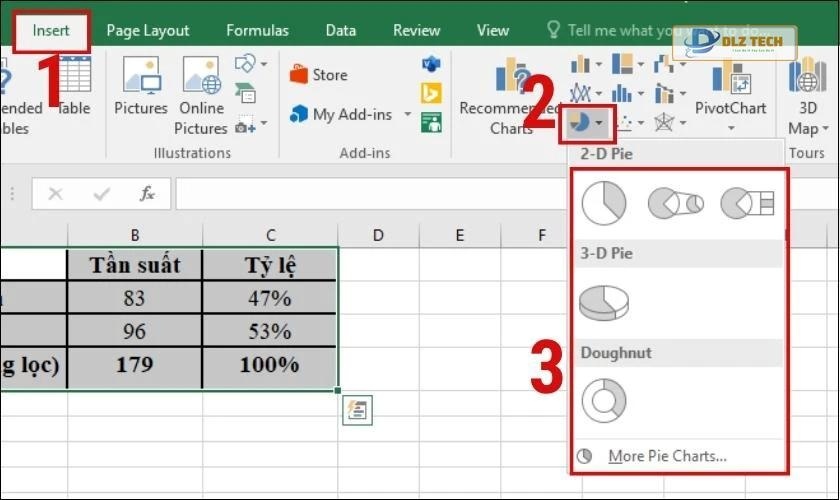Switch to the Page Layout tab

pos(148,30)
